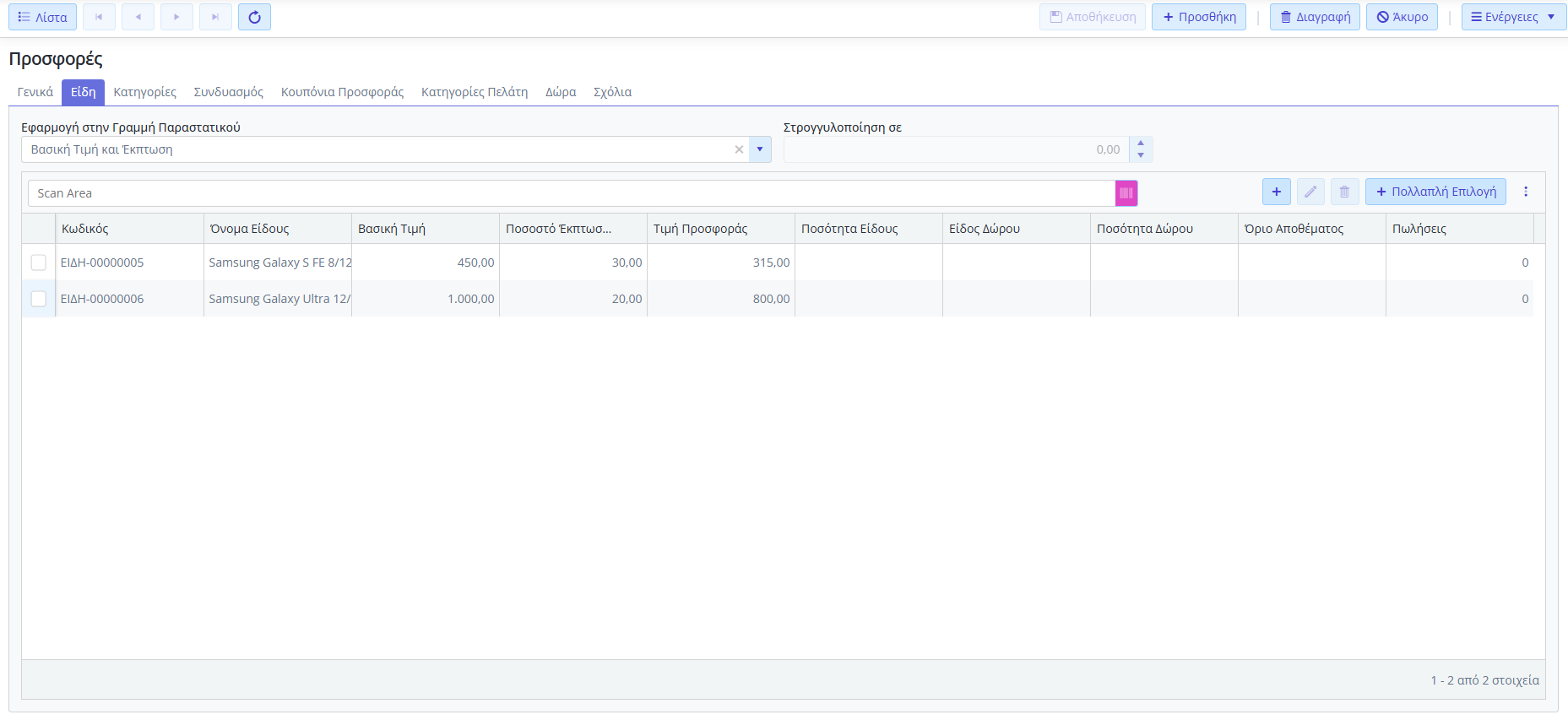Clear the Βασική Τιμή και Έκπτωση selection
1568x720 pixels.
pyautogui.click(x=739, y=149)
